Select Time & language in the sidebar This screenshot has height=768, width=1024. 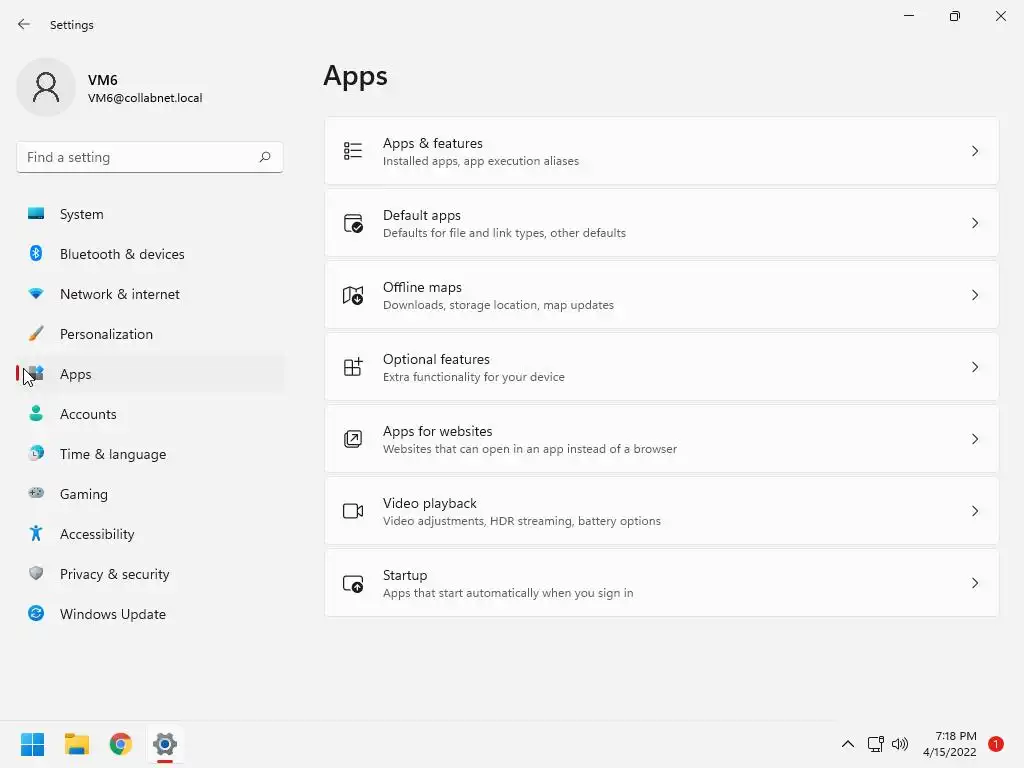point(113,454)
